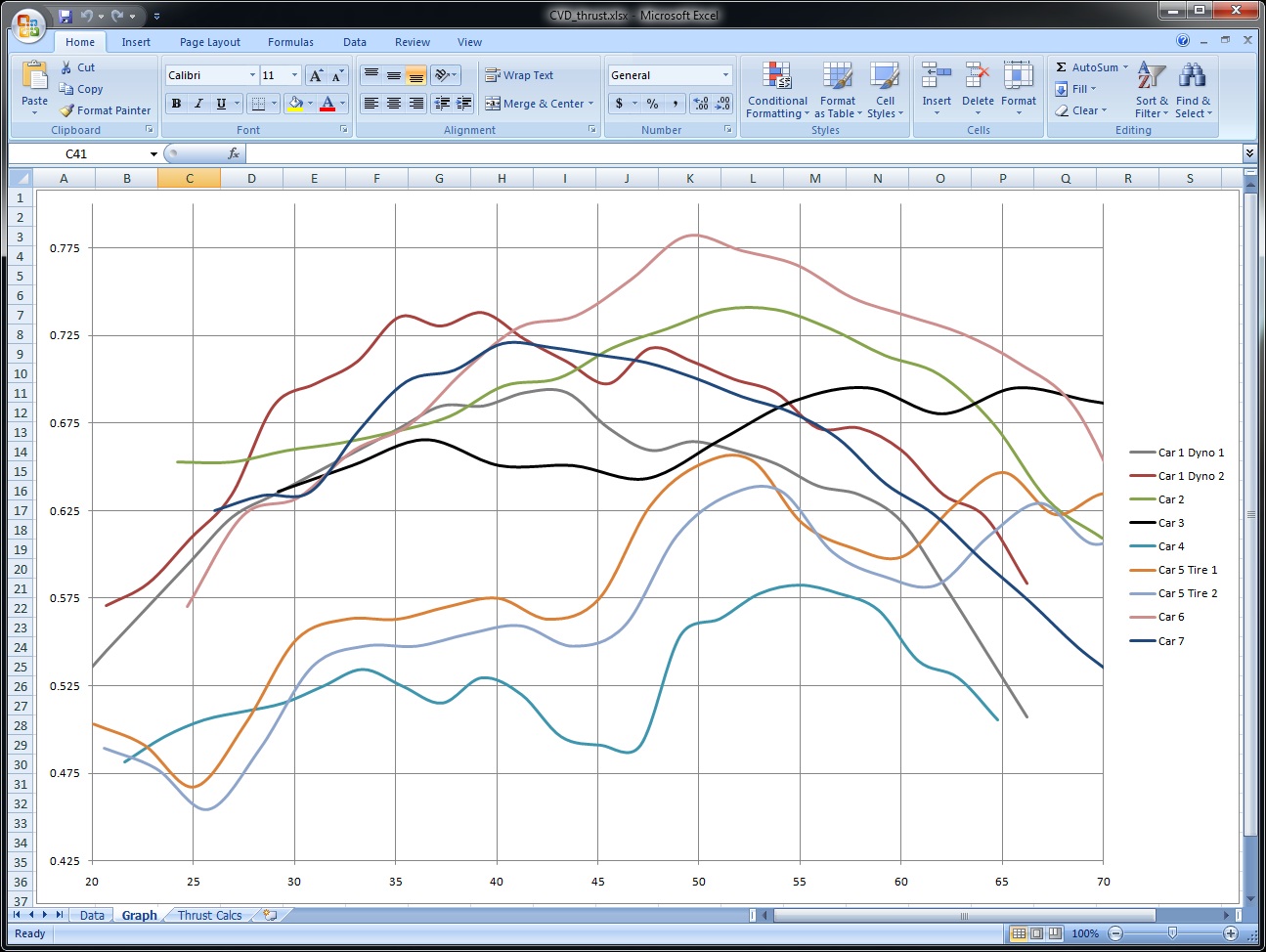Decrease indent in Alignment group
This screenshot has width=1266, height=952.
(x=442, y=104)
